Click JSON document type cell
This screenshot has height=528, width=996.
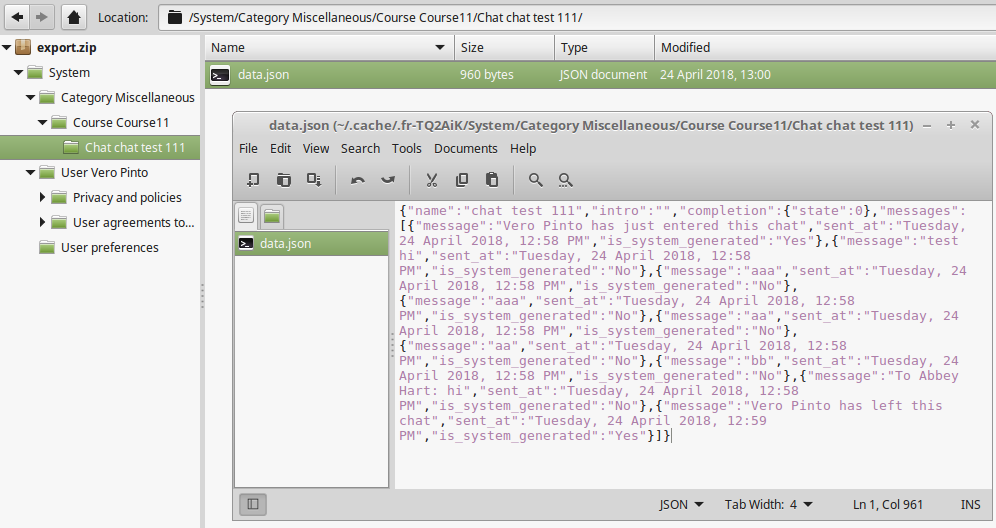pyautogui.click(x=603, y=74)
